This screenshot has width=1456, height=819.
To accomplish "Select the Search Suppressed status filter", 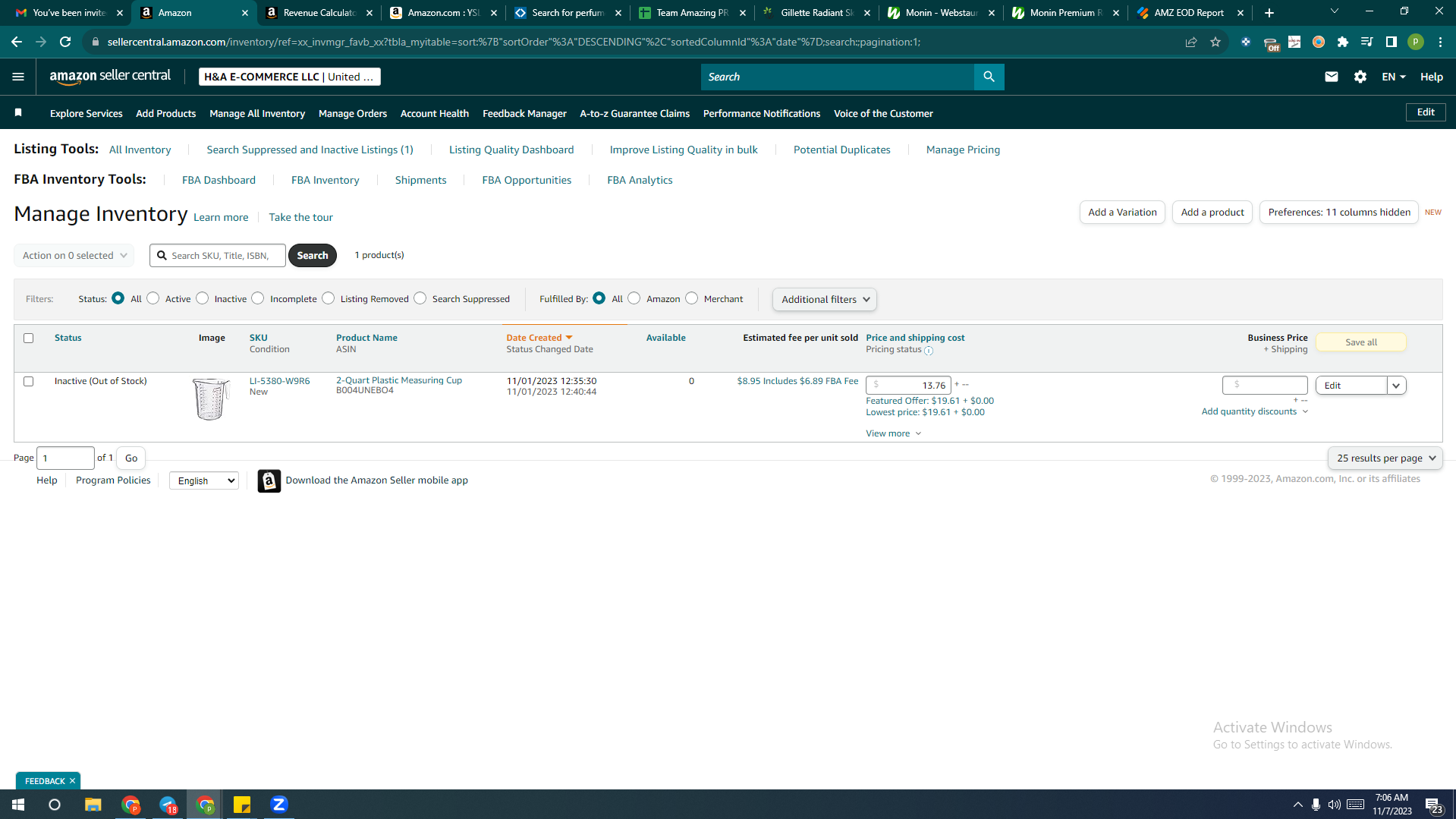I will [420, 298].
